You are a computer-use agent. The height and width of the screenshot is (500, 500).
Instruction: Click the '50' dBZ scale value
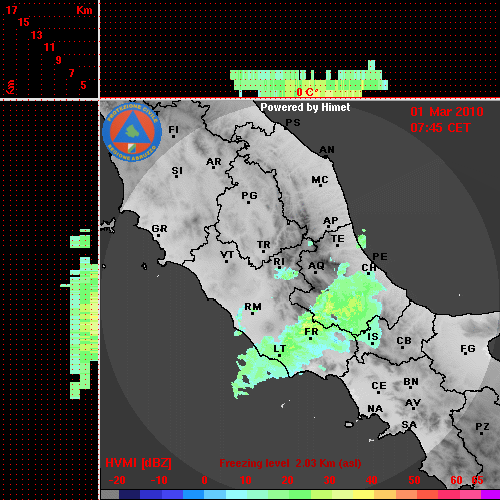coord(414,480)
